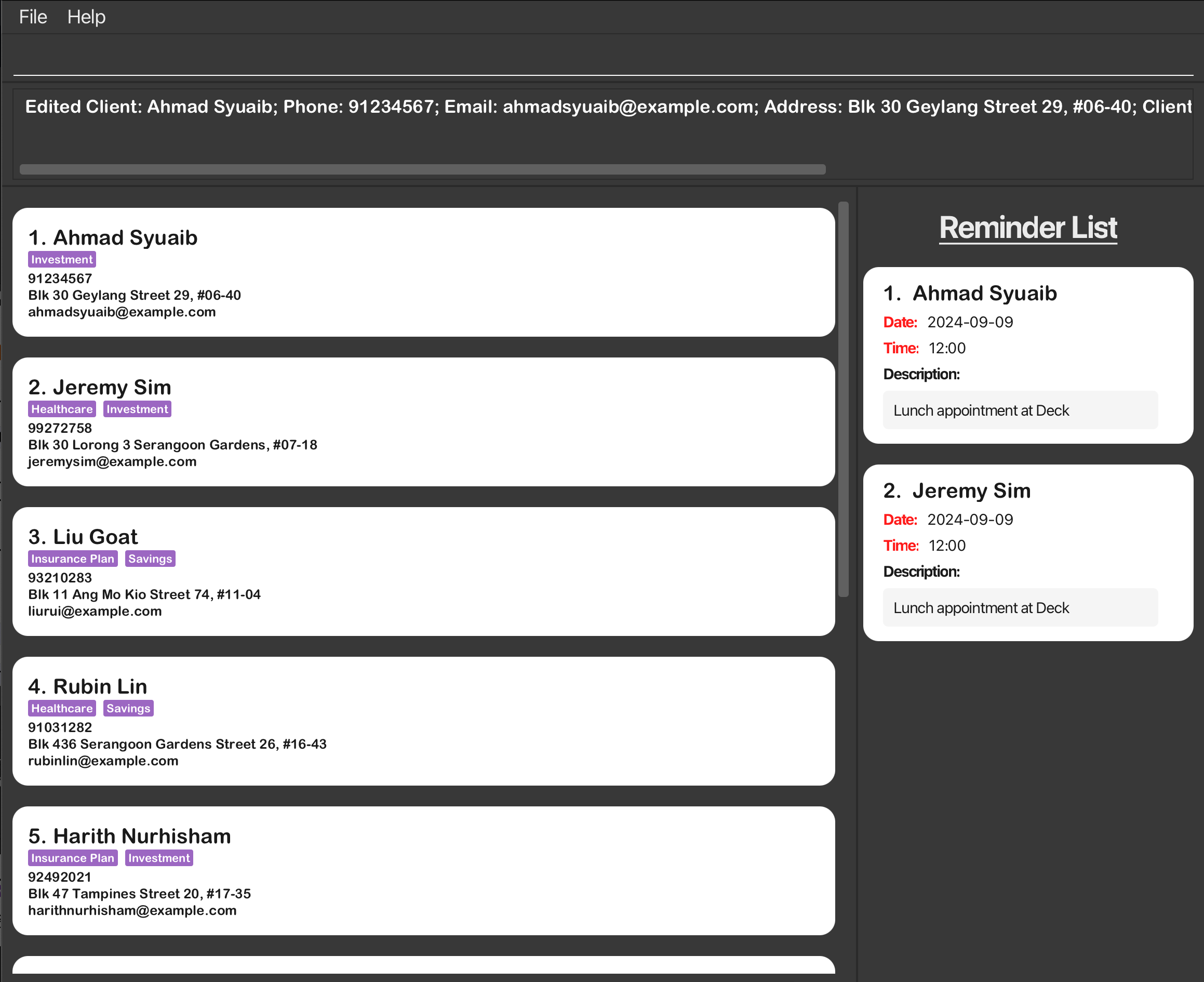
Task: Click Liu Goat's Savings tag
Action: [150, 559]
